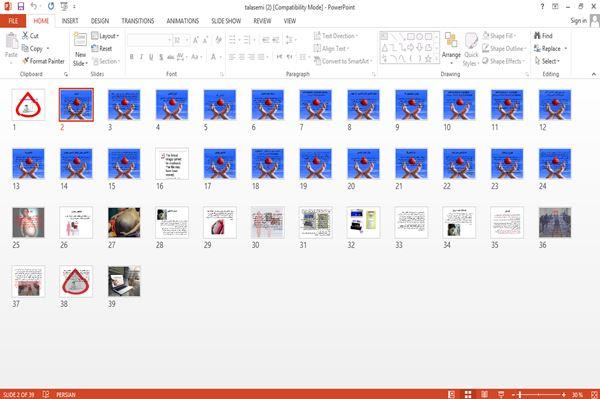Toggle Underline formatting

coord(151,57)
